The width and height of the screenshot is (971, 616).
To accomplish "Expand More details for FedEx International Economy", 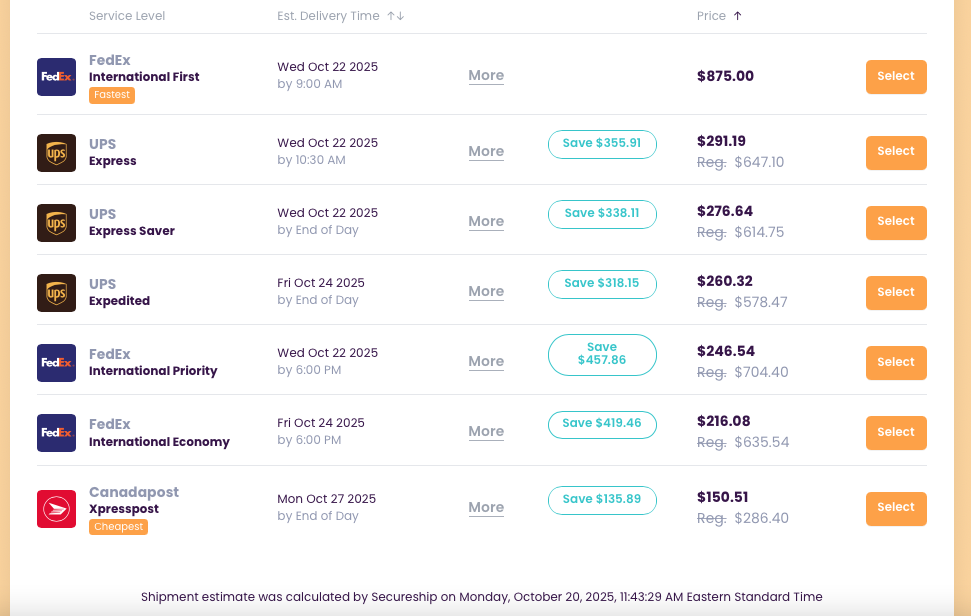I will click(x=486, y=431).
